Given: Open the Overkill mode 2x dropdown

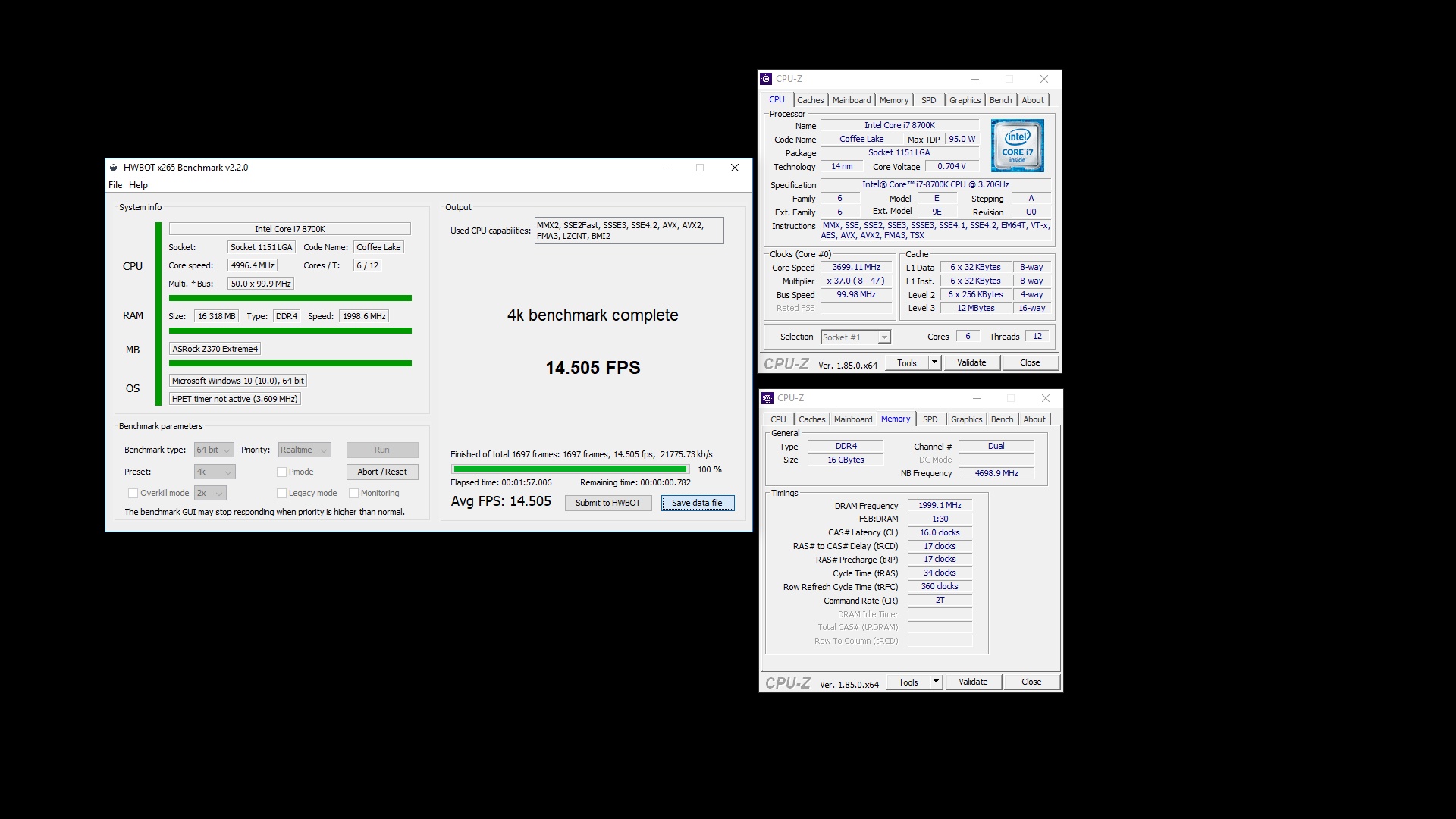Looking at the screenshot, I should [210, 493].
